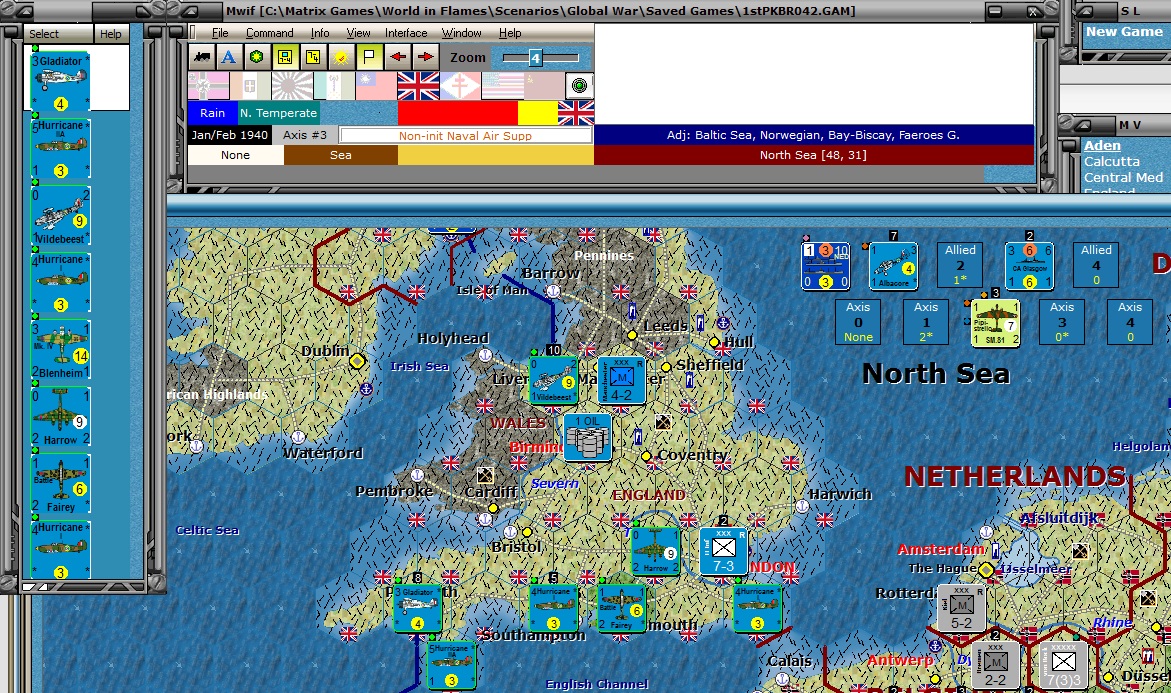Click the Allied 2 sea box section
The width and height of the screenshot is (1171, 693).
(x=960, y=264)
